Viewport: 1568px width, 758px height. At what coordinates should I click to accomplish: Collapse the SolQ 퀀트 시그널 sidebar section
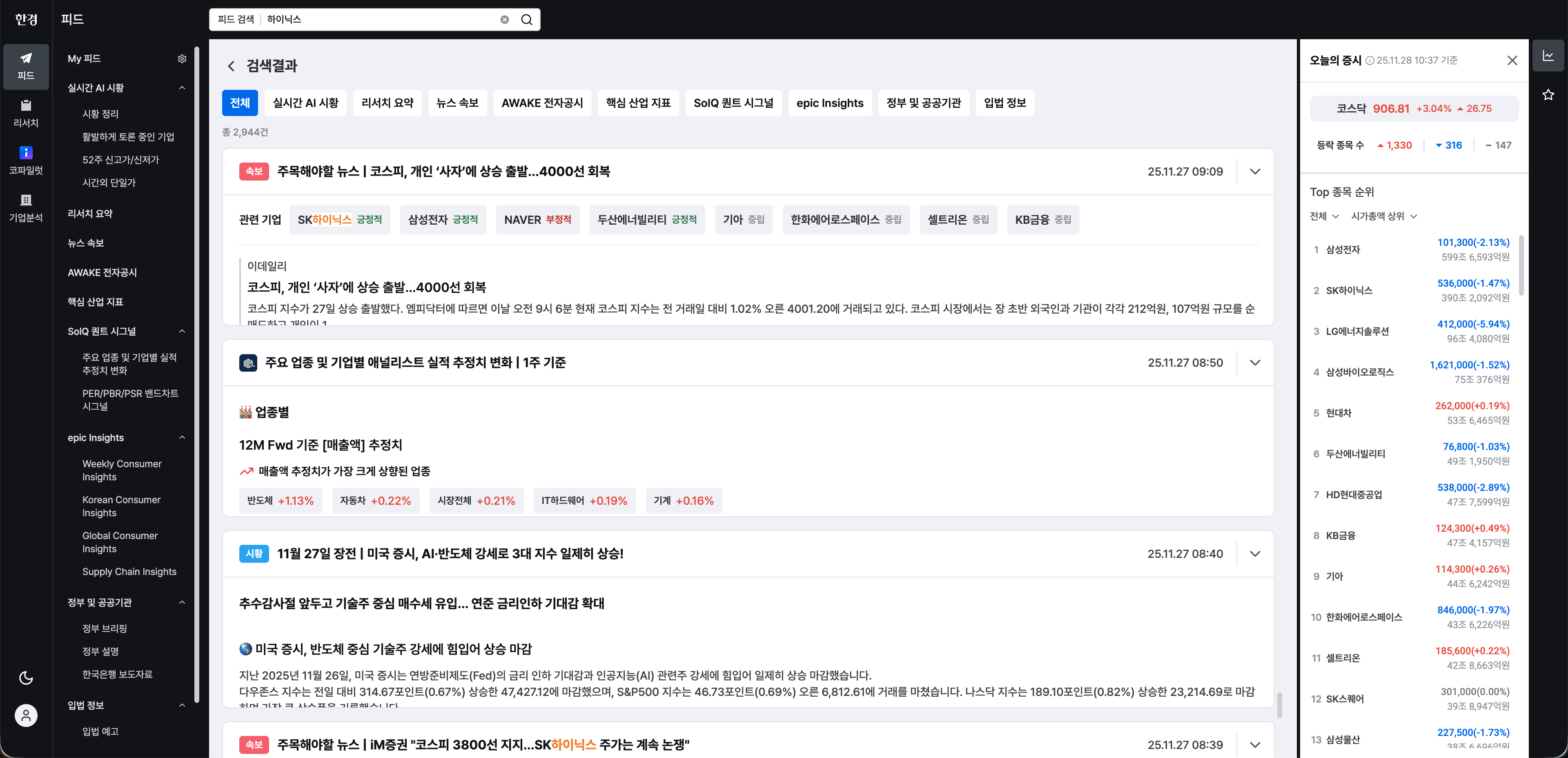pos(182,331)
